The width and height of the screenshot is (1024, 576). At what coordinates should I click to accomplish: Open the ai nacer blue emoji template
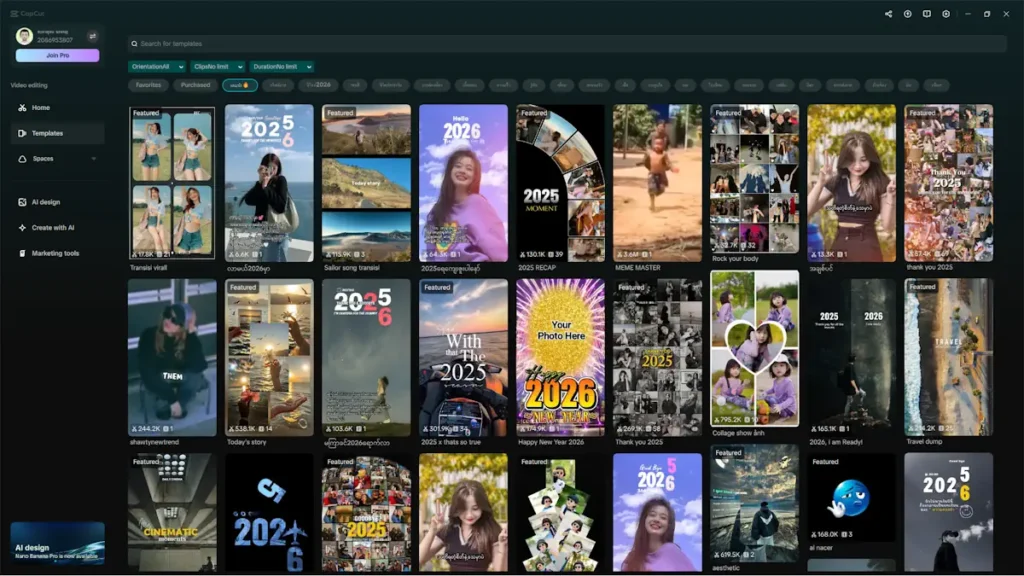point(852,498)
